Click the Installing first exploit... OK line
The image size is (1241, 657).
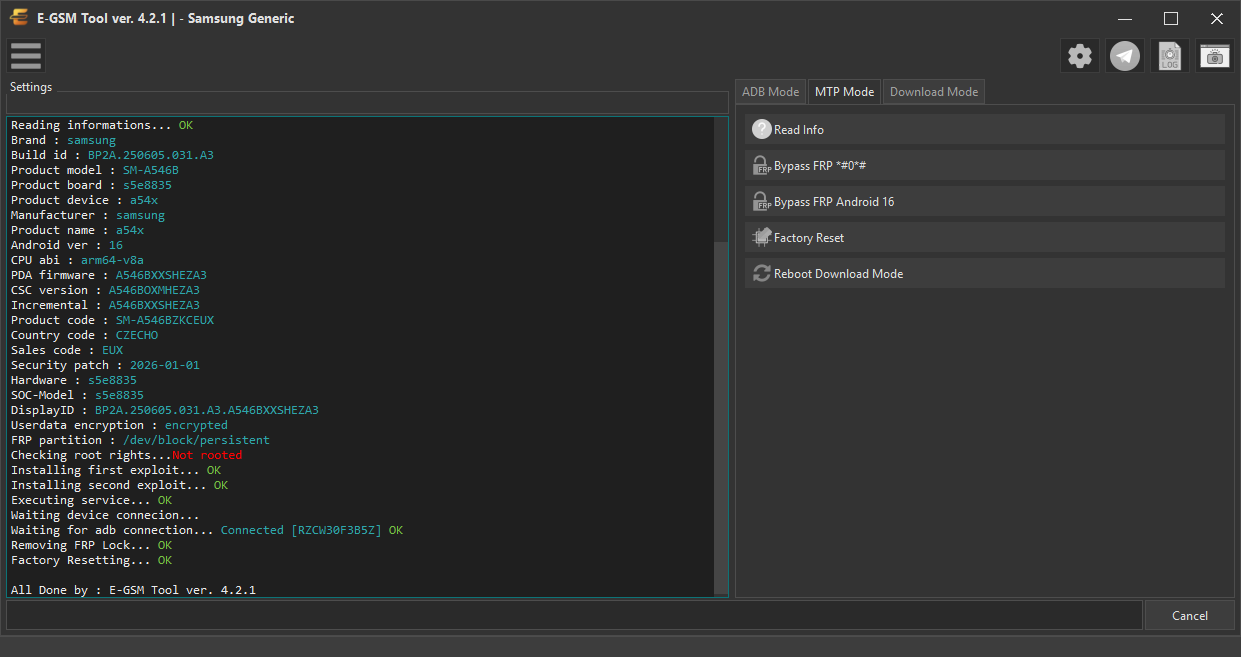tap(116, 470)
